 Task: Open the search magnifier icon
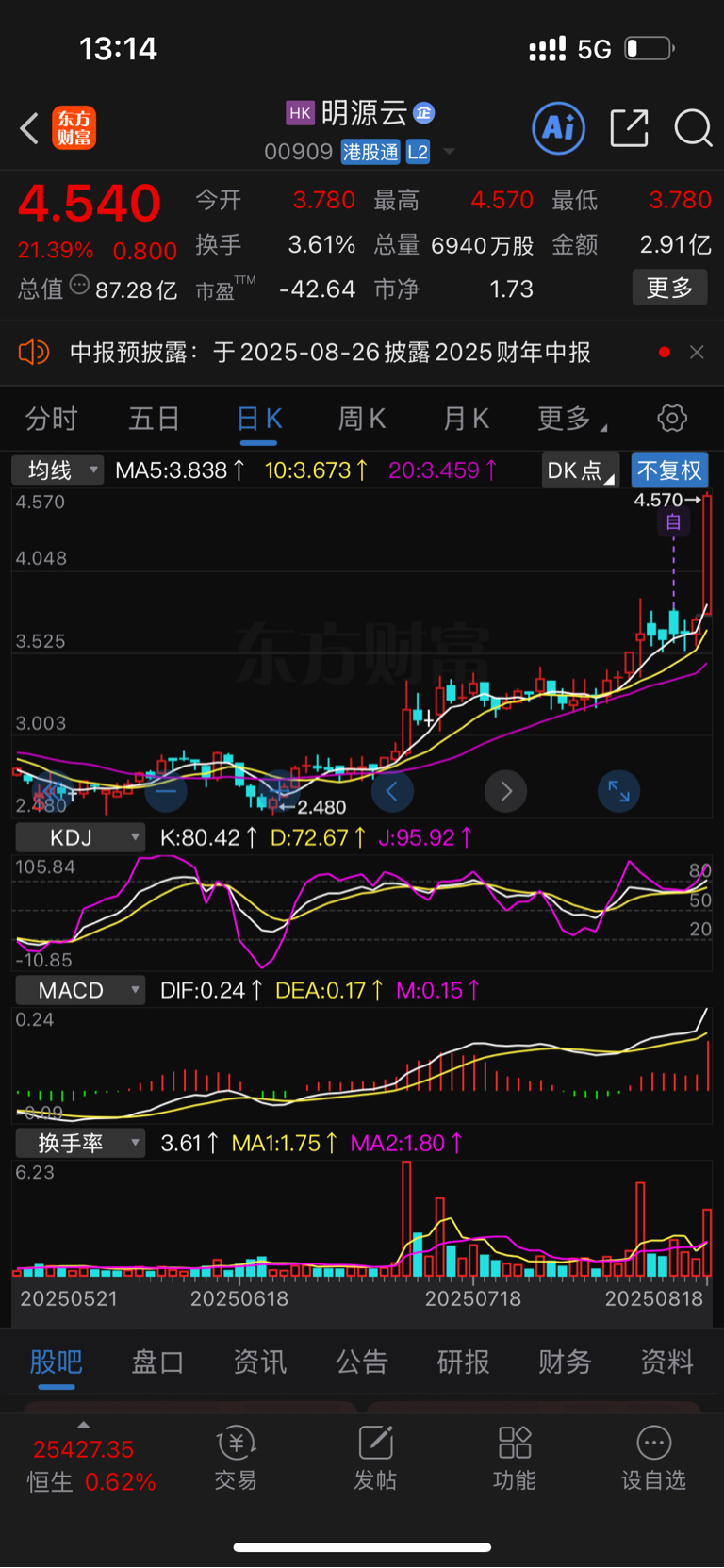(x=693, y=128)
